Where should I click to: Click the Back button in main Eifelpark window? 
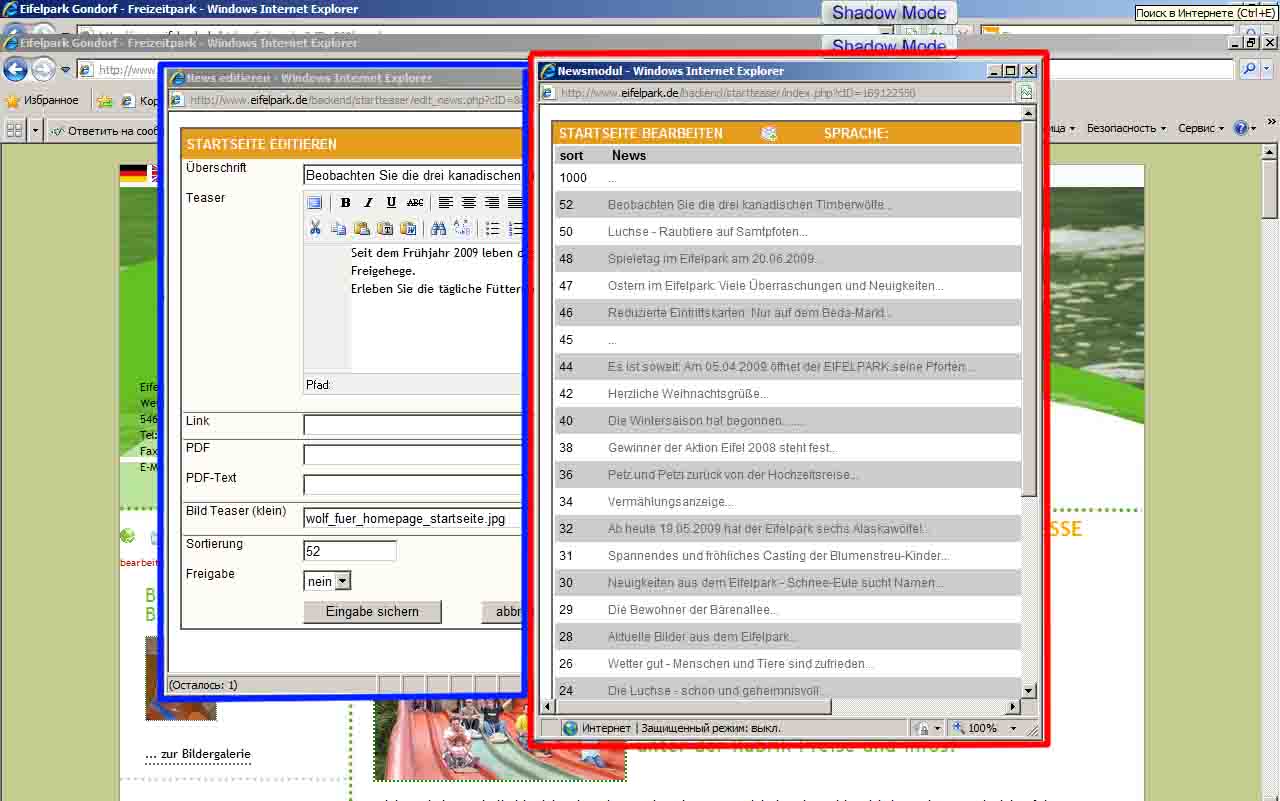click(x=15, y=69)
